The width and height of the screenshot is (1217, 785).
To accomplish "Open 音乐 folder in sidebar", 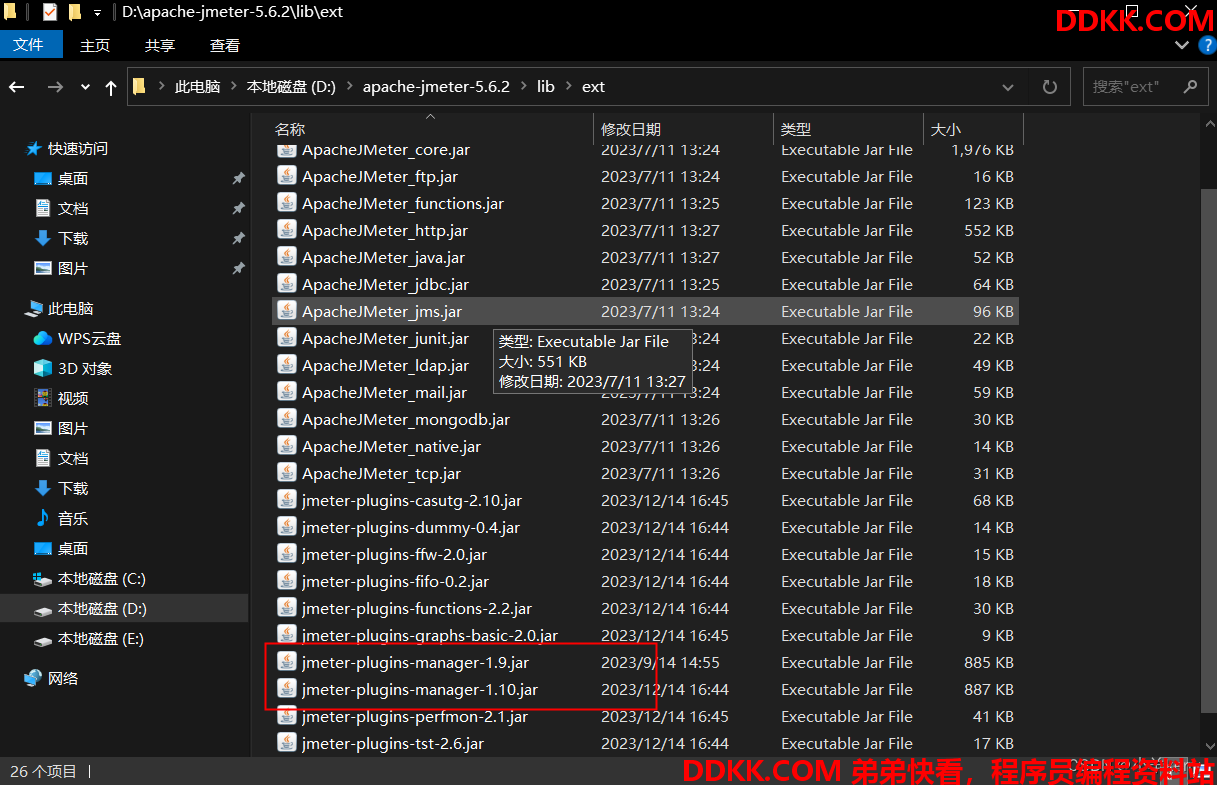I will coord(73,518).
